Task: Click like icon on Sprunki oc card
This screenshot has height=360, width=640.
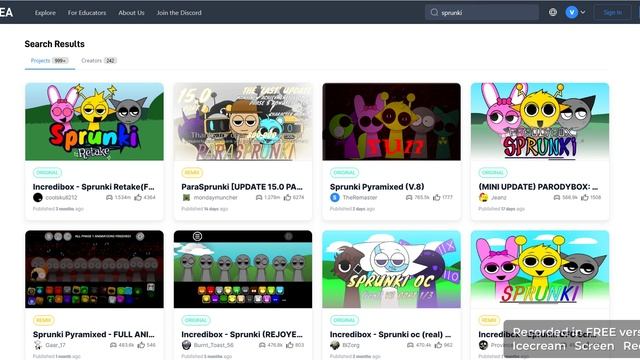Action: coord(438,345)
